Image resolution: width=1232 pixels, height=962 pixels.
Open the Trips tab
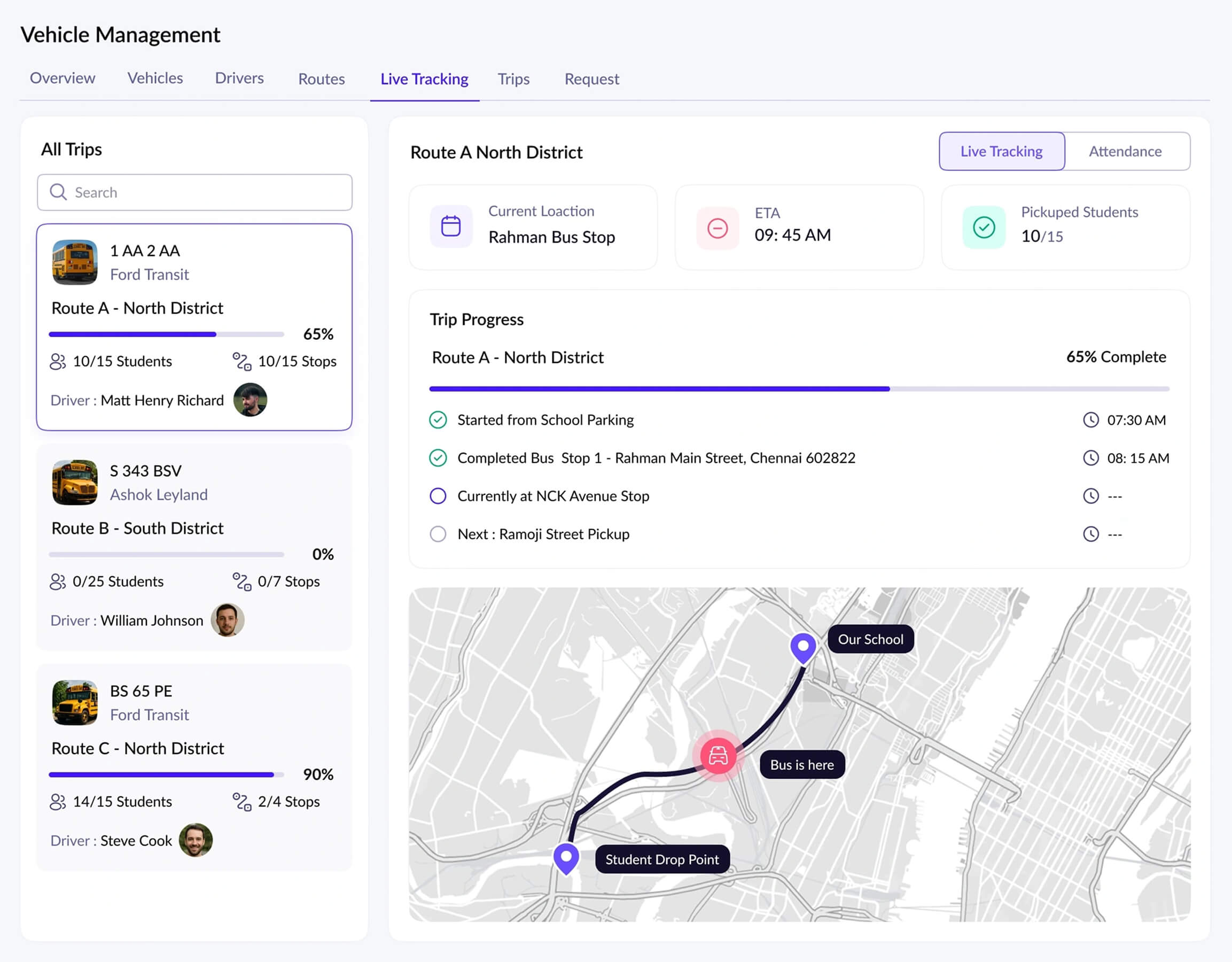pyautogui.click(x=513, y=79)
